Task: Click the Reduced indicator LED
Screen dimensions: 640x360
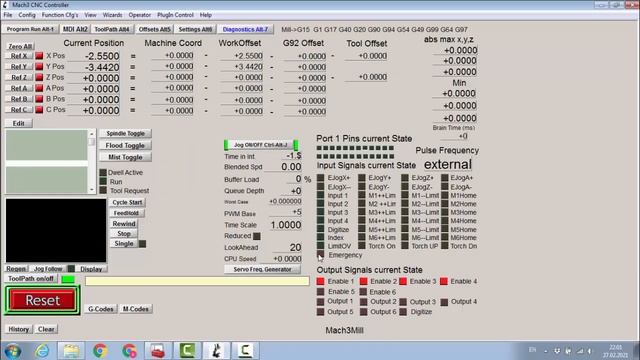Action: [x=256, y=236]
